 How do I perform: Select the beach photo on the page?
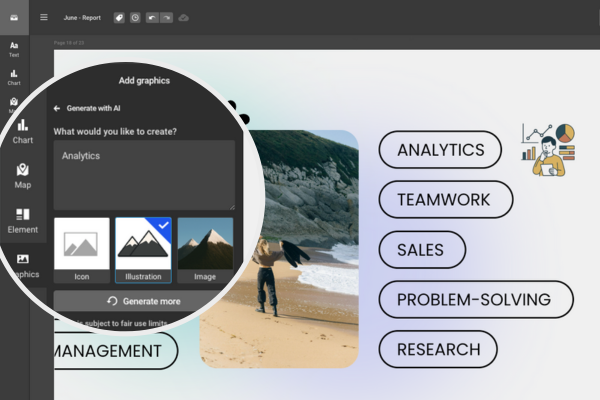(297, 249)
